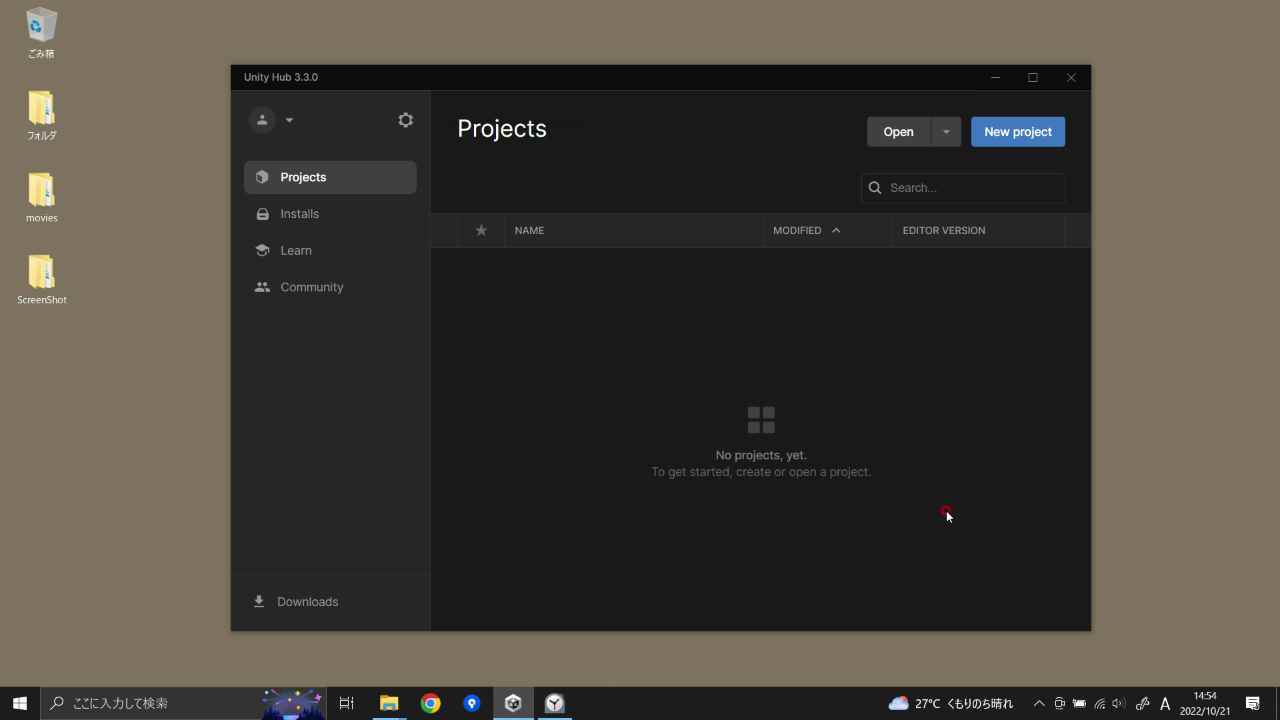The width and height of the screenshot is (1280, 720).
Task: Click the account avatar icon
Action: point(262,120)
